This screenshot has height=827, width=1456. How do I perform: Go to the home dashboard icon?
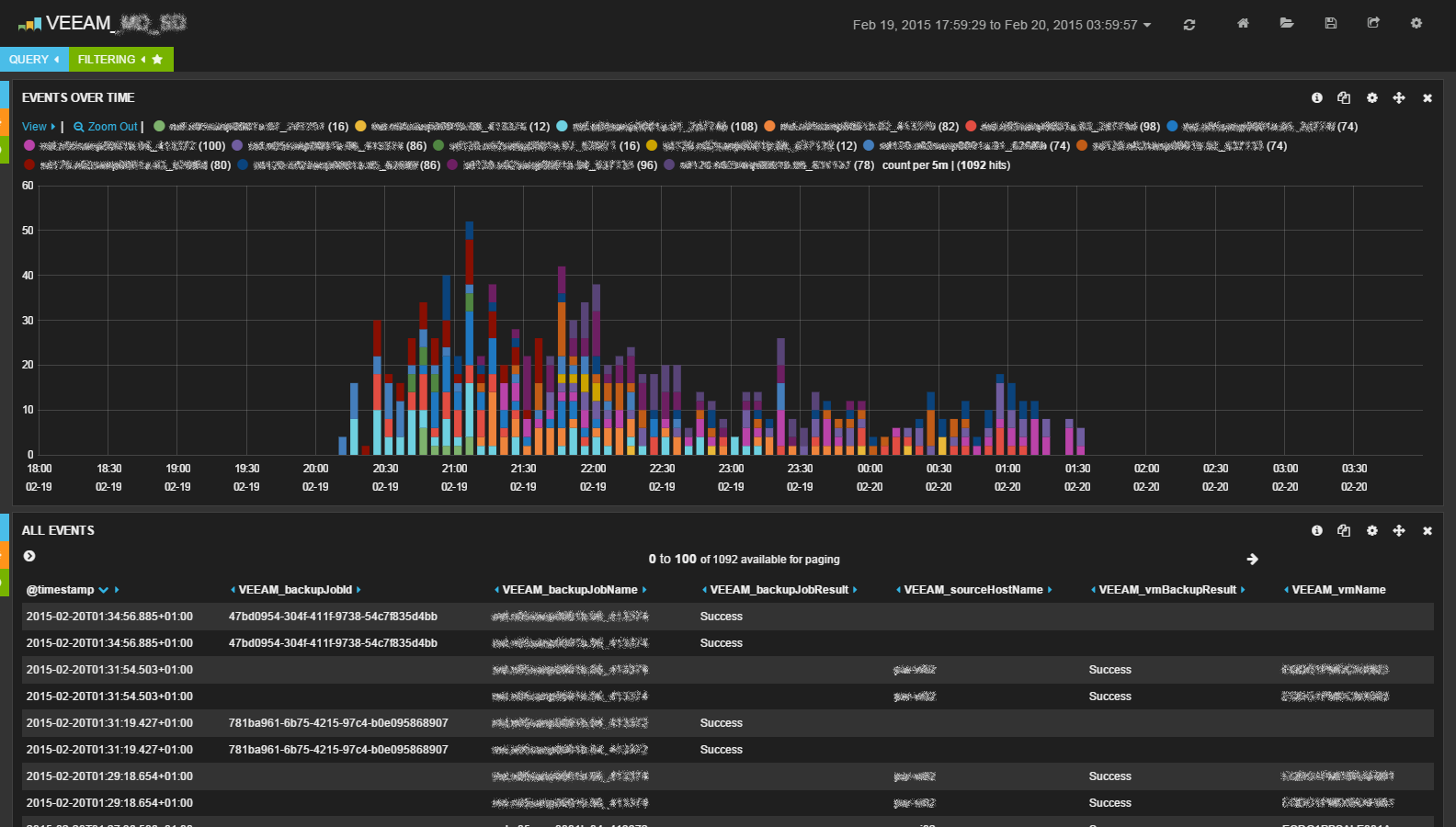1243,23
